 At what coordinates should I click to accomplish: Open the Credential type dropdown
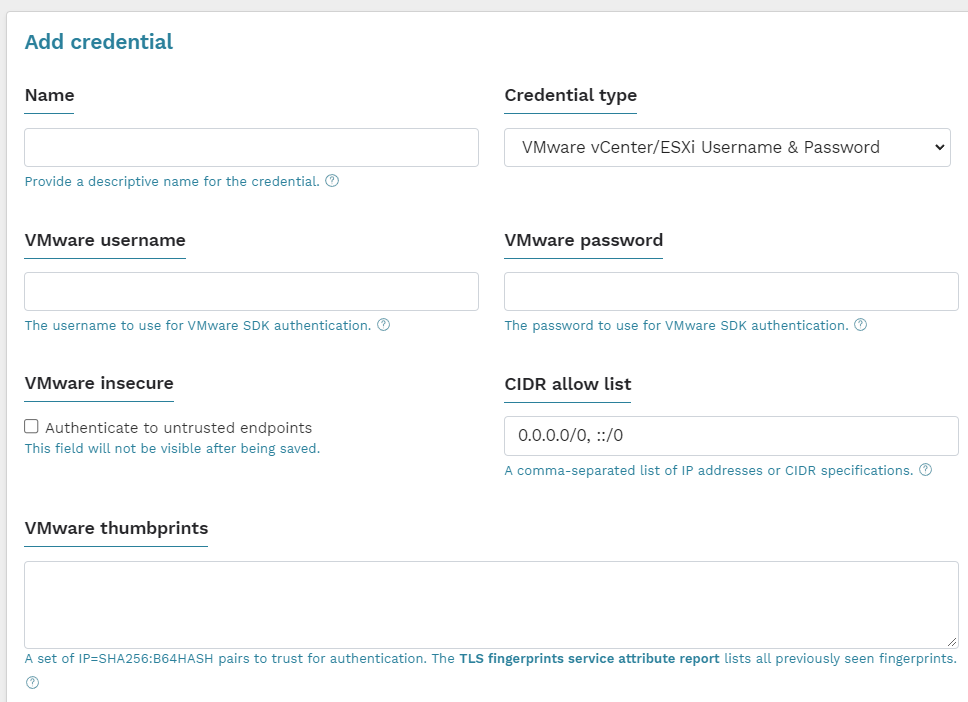coord(727,148)
